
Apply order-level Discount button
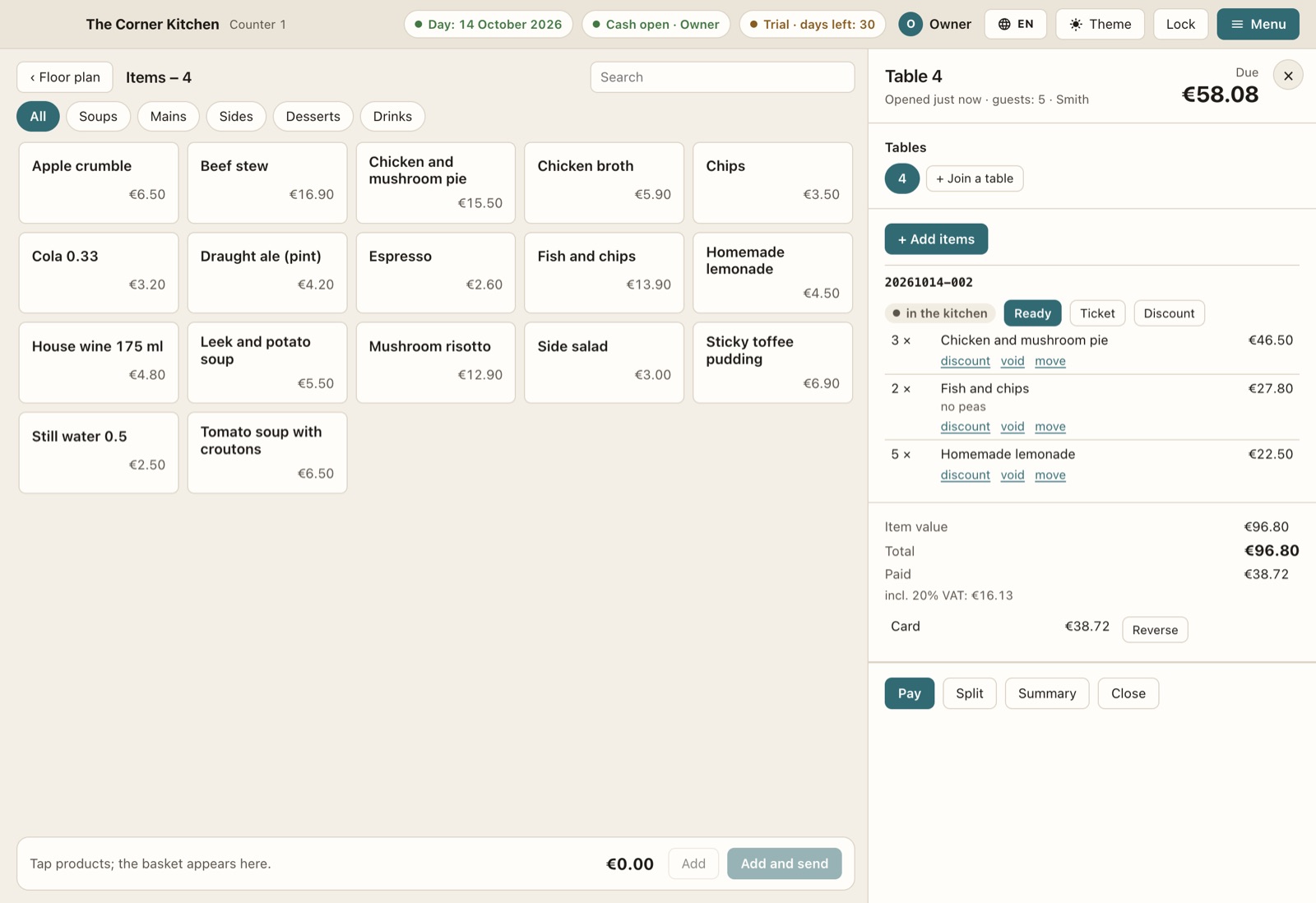(x=1169, y=313)
